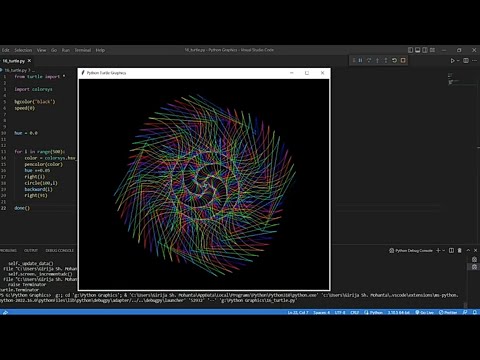This screenshot has width=480, height=360.
Task: Open the new terminal launch profile dropdown
Action: (444, 250)
